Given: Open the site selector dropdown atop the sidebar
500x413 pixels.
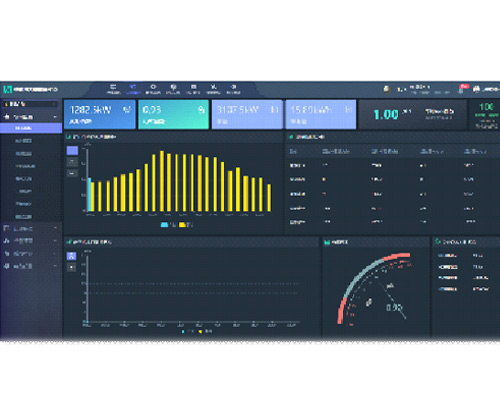Looking at the screenshot, I should coord(30,104).
